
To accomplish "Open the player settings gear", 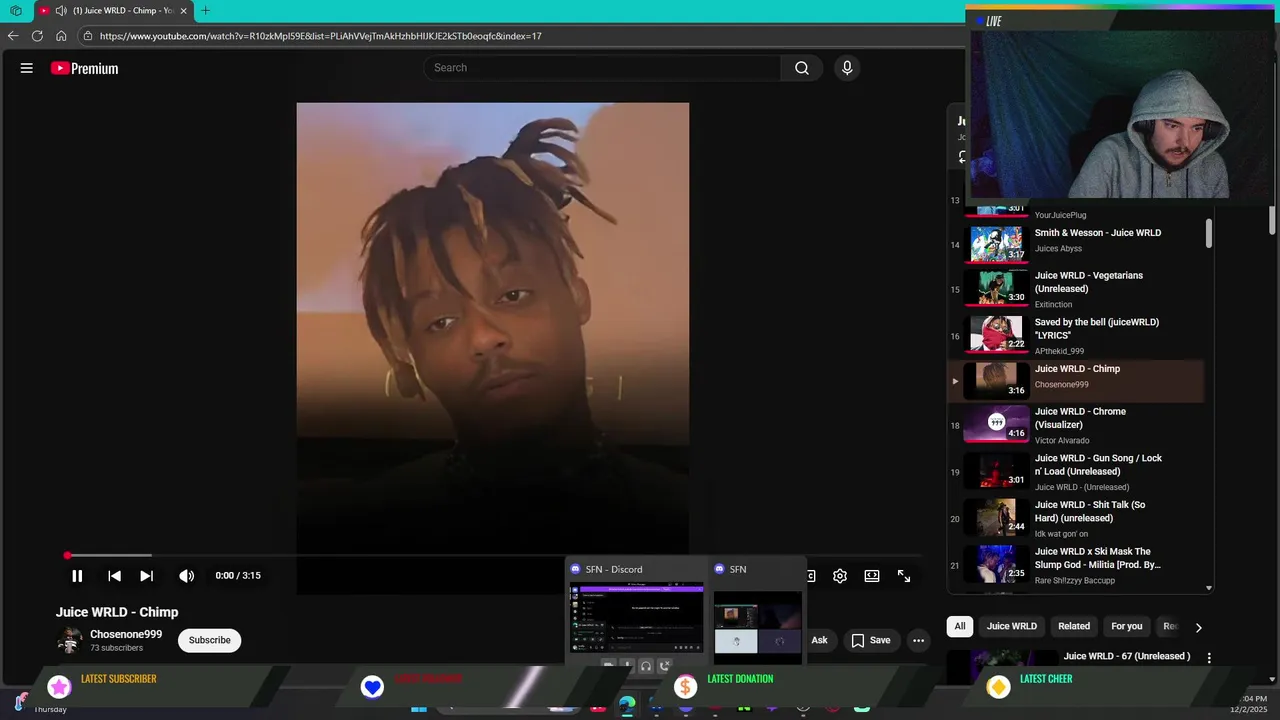I will pyautogui.click(x=840, y=576).
